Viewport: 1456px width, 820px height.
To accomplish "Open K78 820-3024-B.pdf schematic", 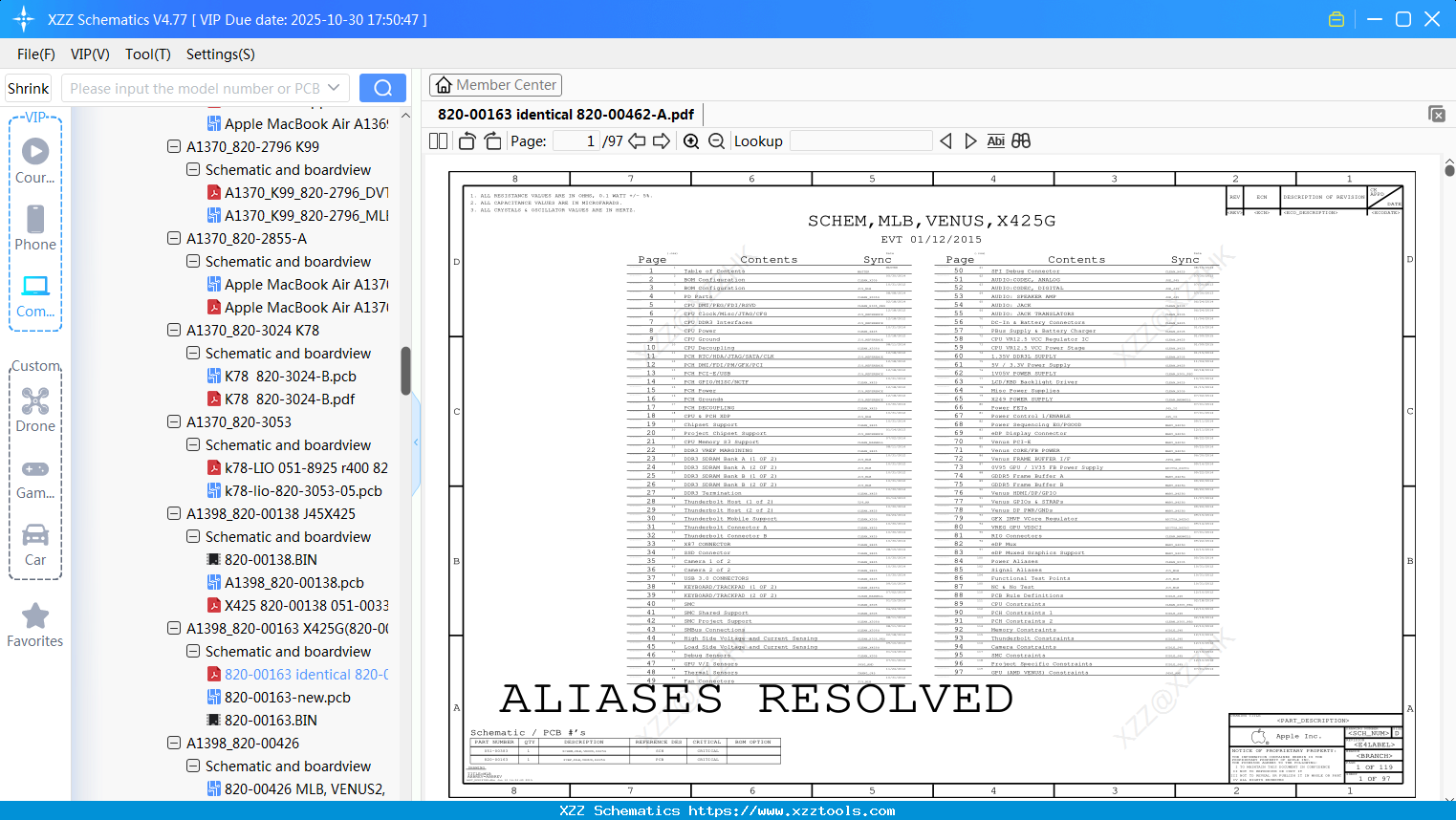I will click(281, 399).
